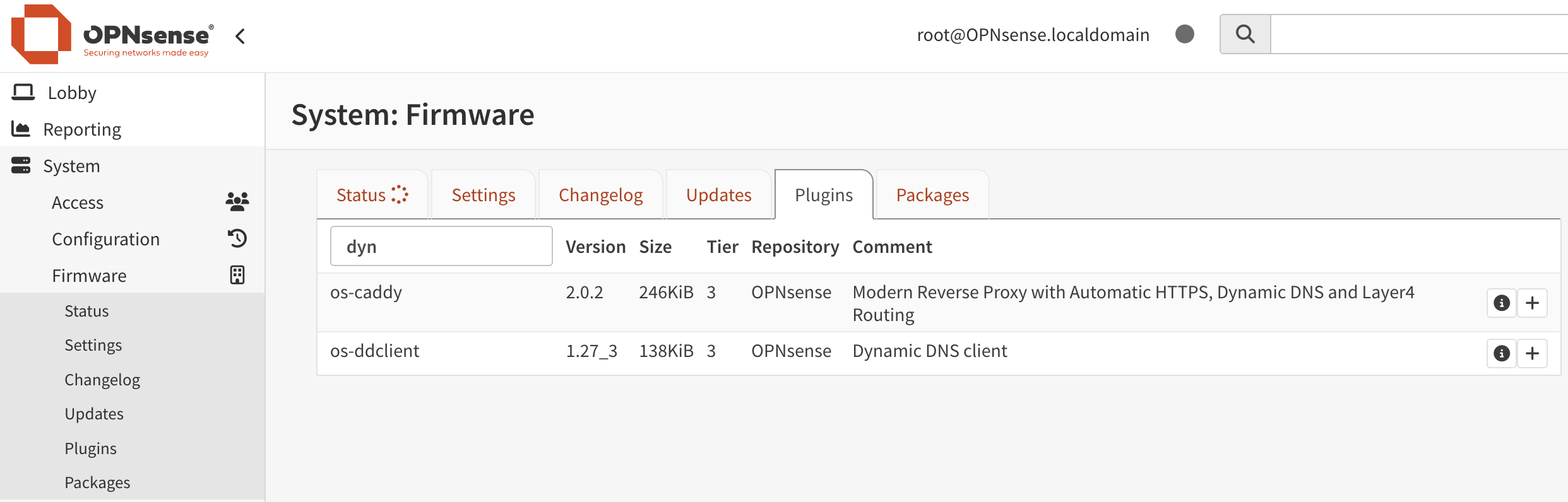Click the magnifier search icon
This screenshot has width=1568, height=502.
(x=1245, y=34)
